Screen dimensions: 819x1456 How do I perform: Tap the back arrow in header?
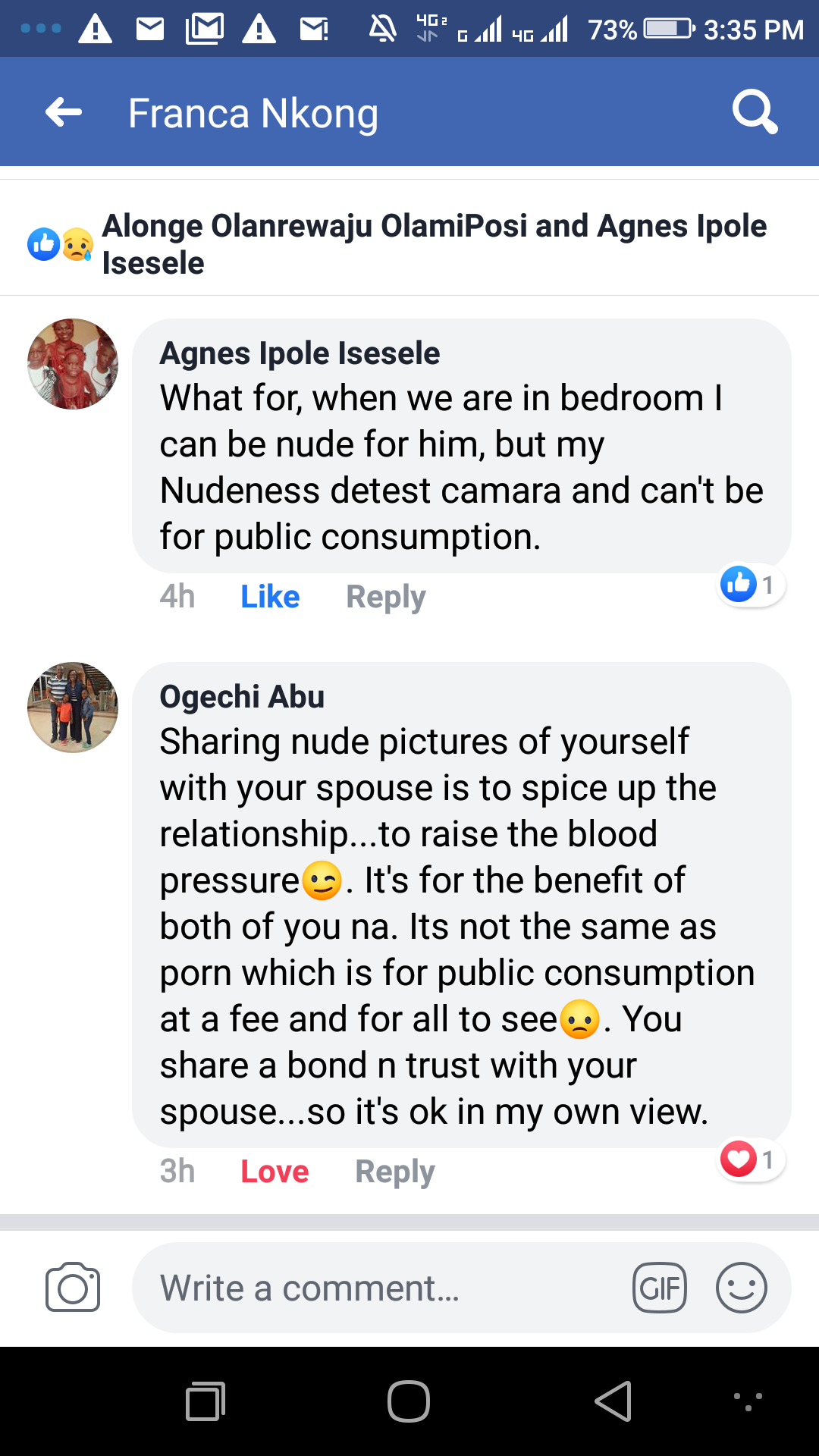[x=64, y=113]
